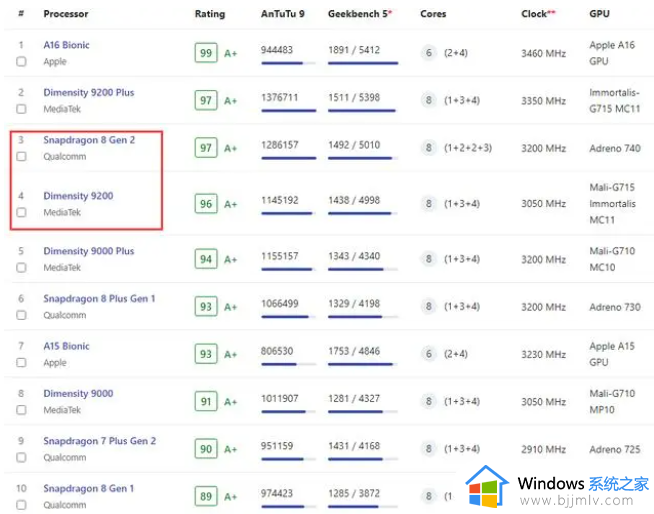Open the Snapdragon 8 Plus Gen 1 link

tap(99, 299)
